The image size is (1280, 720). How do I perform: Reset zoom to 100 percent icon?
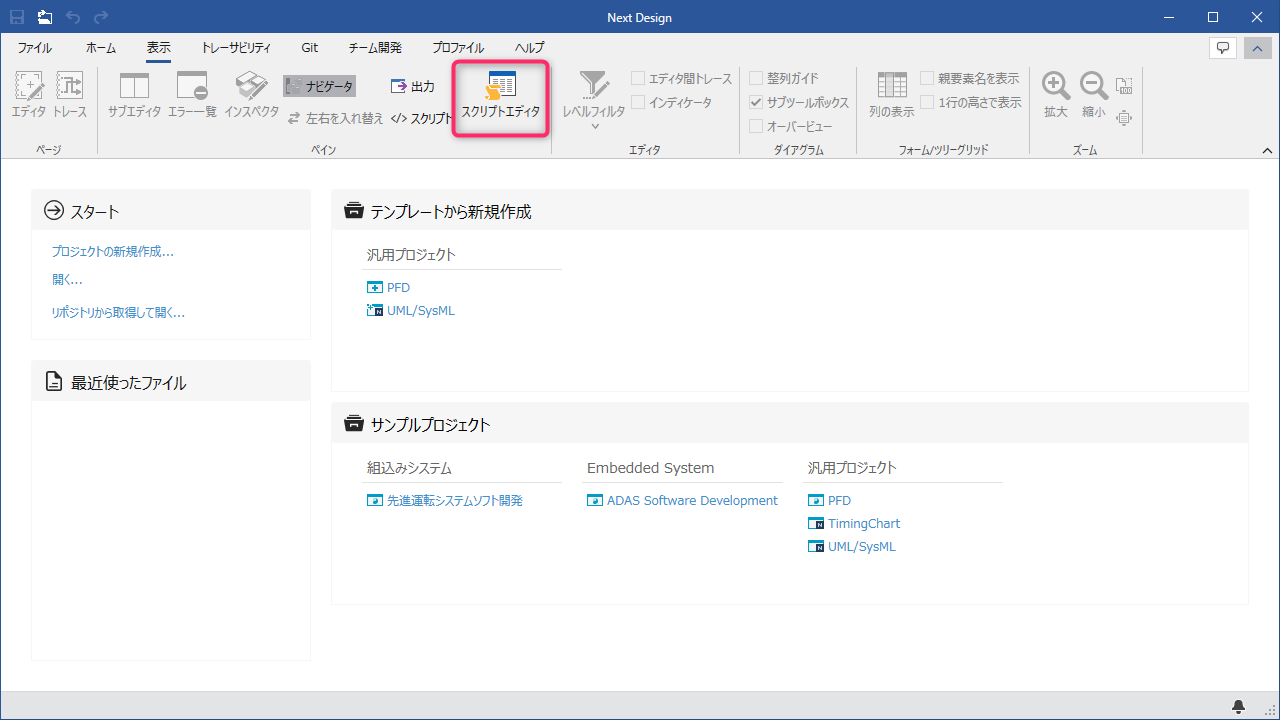click(1124, 86)
